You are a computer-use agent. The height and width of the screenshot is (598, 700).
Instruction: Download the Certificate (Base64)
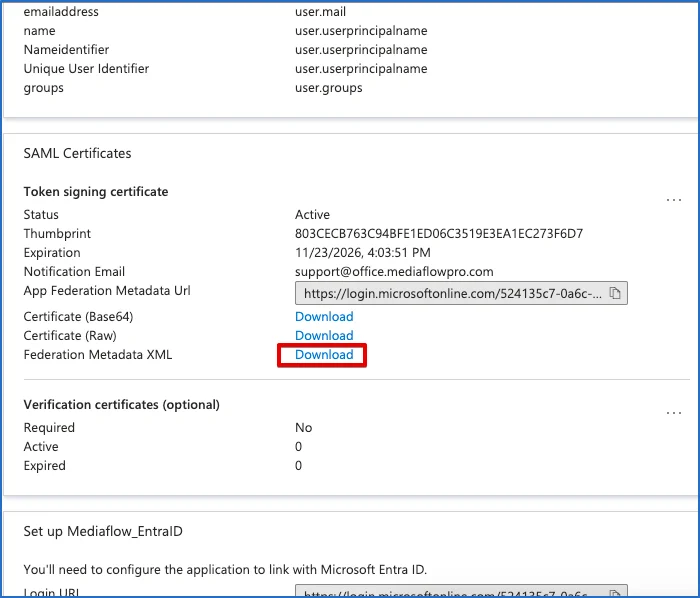pos(324,317)
